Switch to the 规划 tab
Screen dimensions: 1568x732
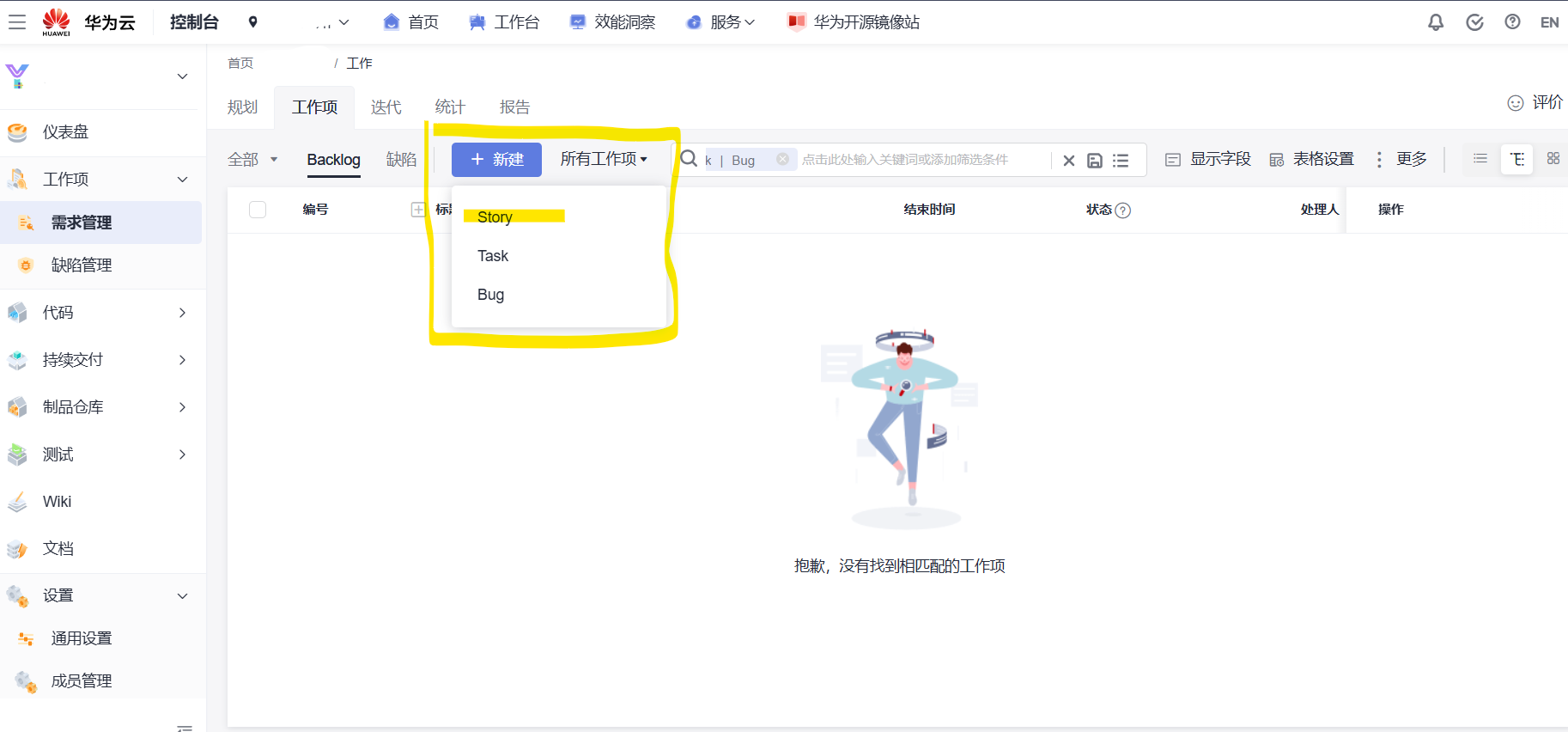point(242,107)
